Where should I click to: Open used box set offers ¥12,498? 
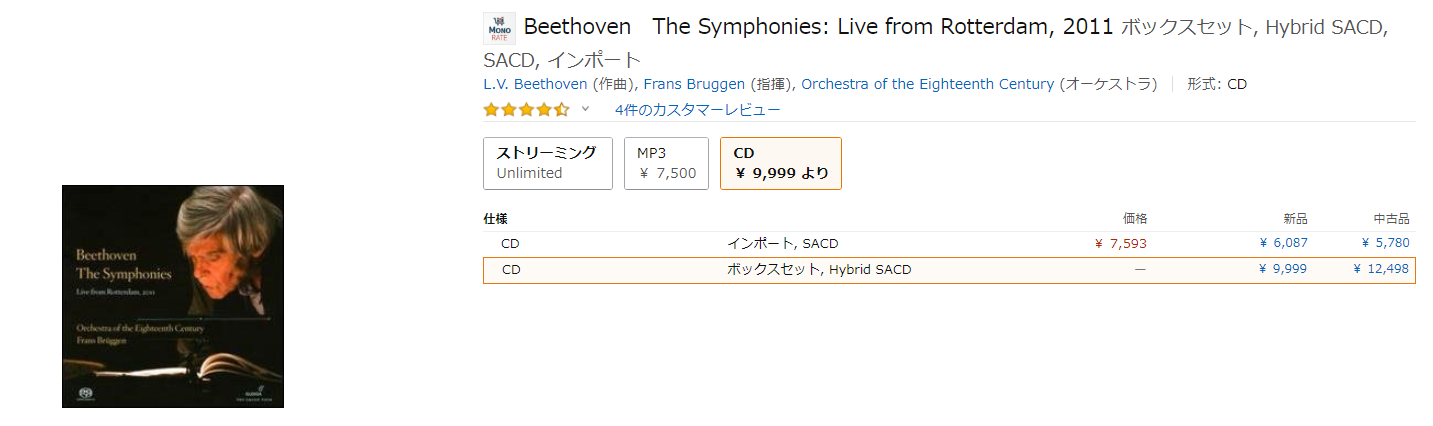pos(1381,269)
